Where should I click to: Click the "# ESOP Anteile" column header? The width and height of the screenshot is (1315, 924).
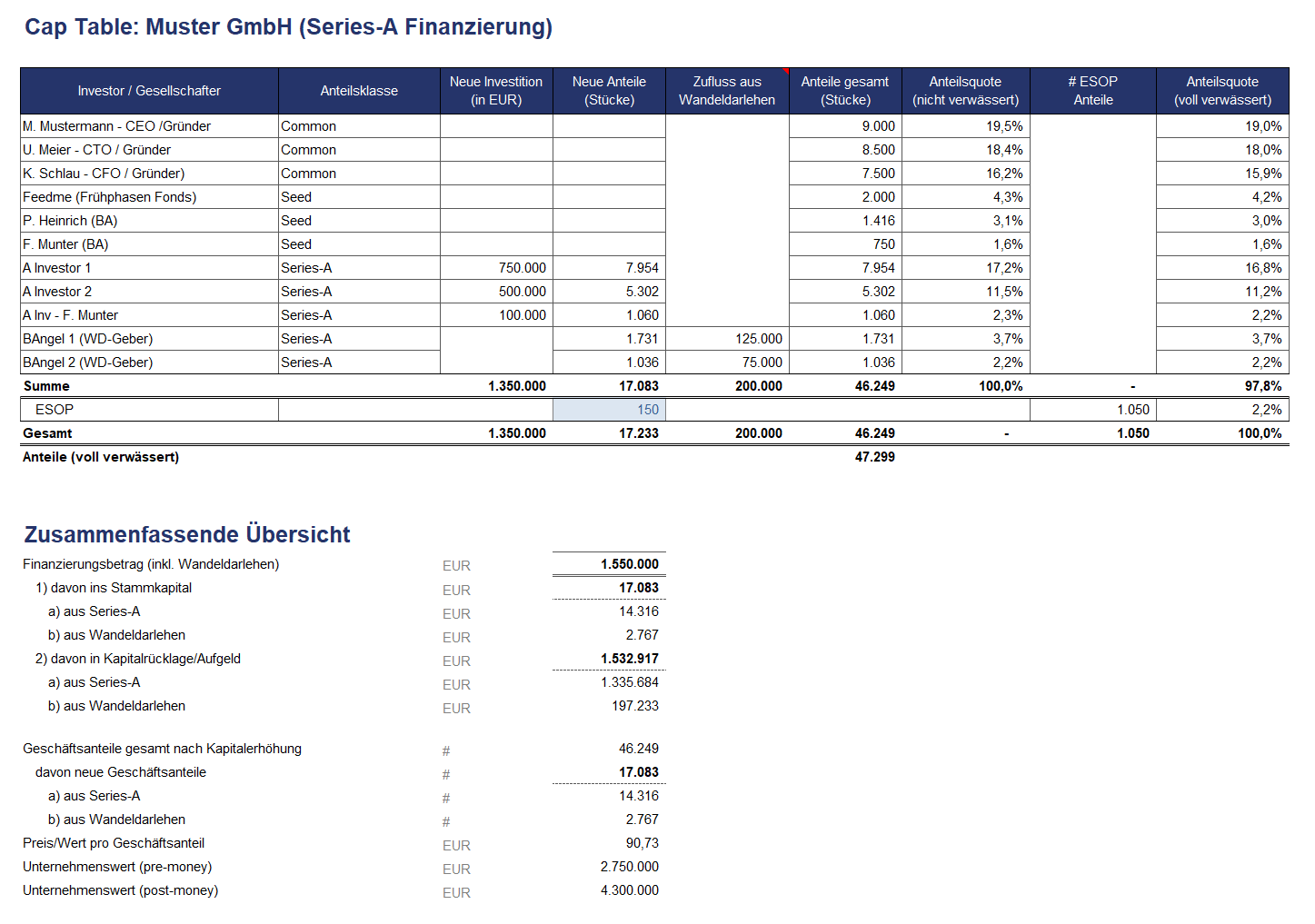pos(1092,91)
